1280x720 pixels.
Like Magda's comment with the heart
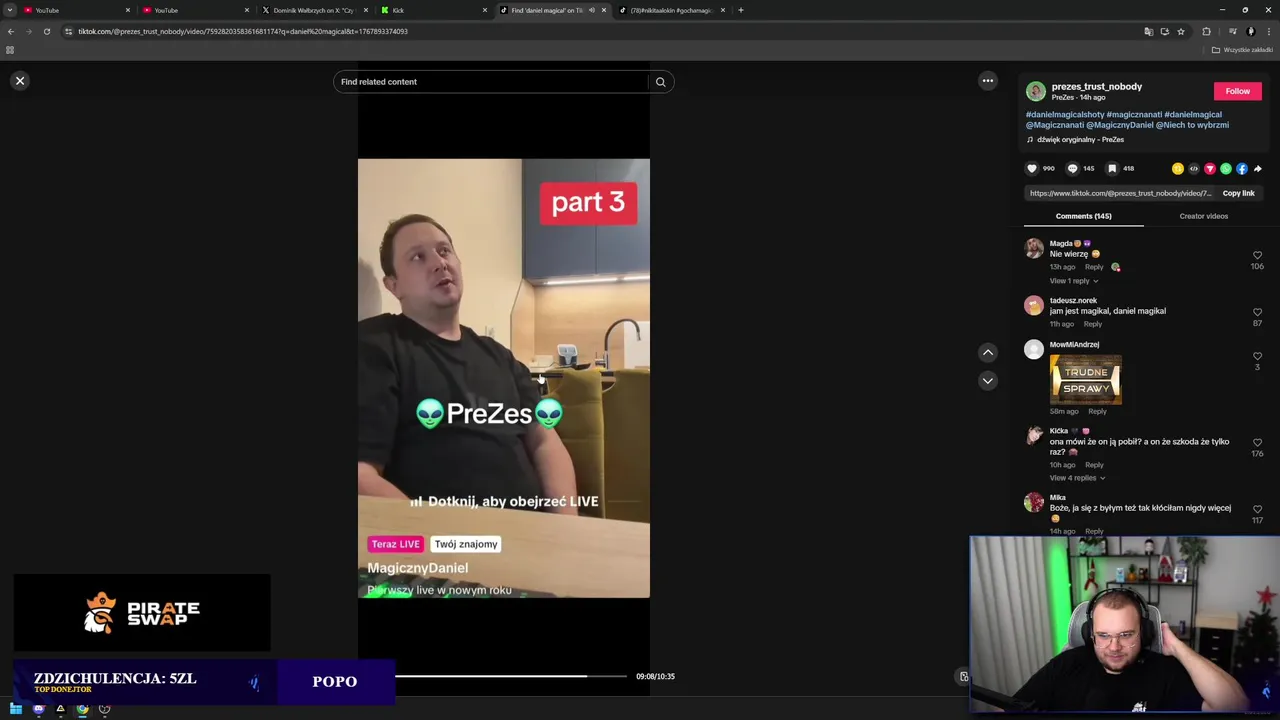point(1257,256)
